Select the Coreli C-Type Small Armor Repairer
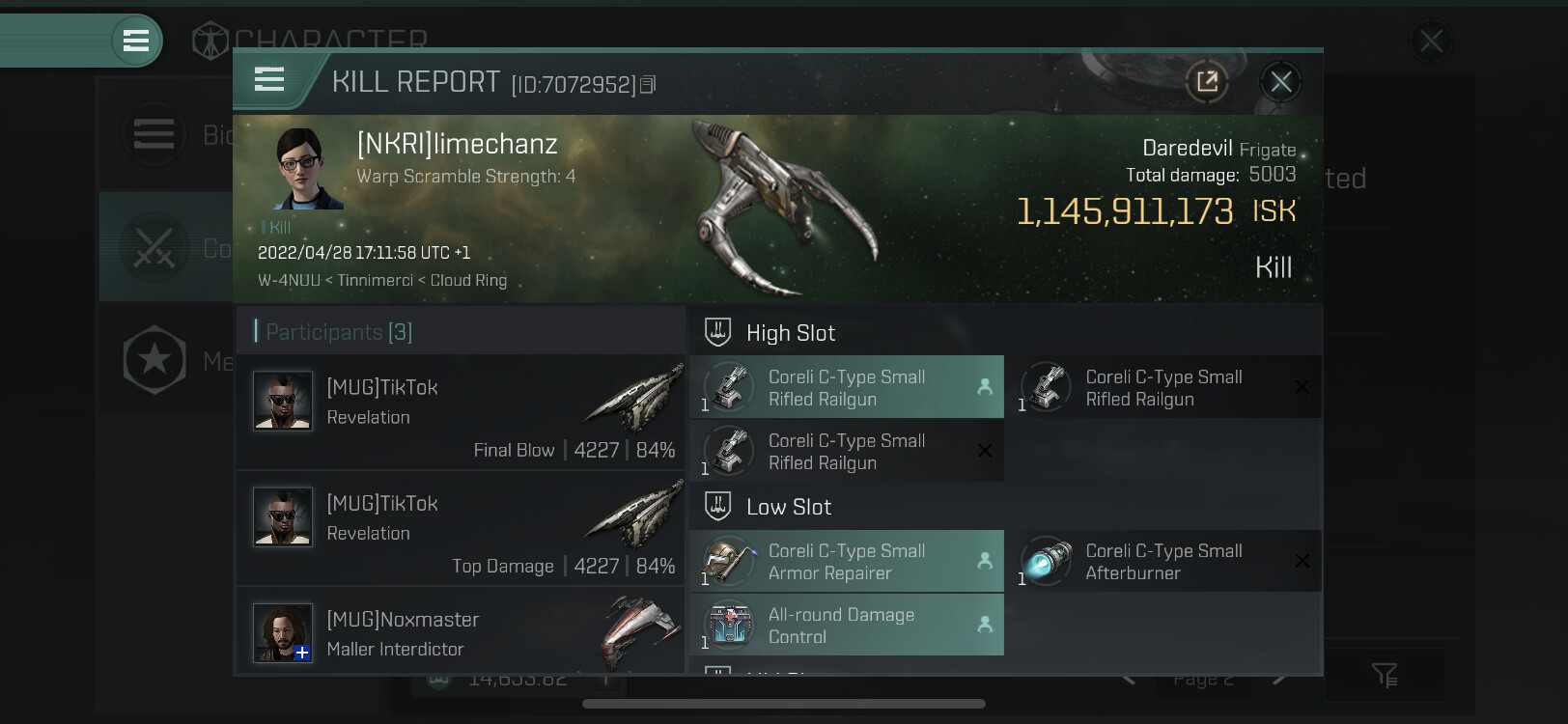Screen dimensions: 1568x724 [x=847, y=561]
